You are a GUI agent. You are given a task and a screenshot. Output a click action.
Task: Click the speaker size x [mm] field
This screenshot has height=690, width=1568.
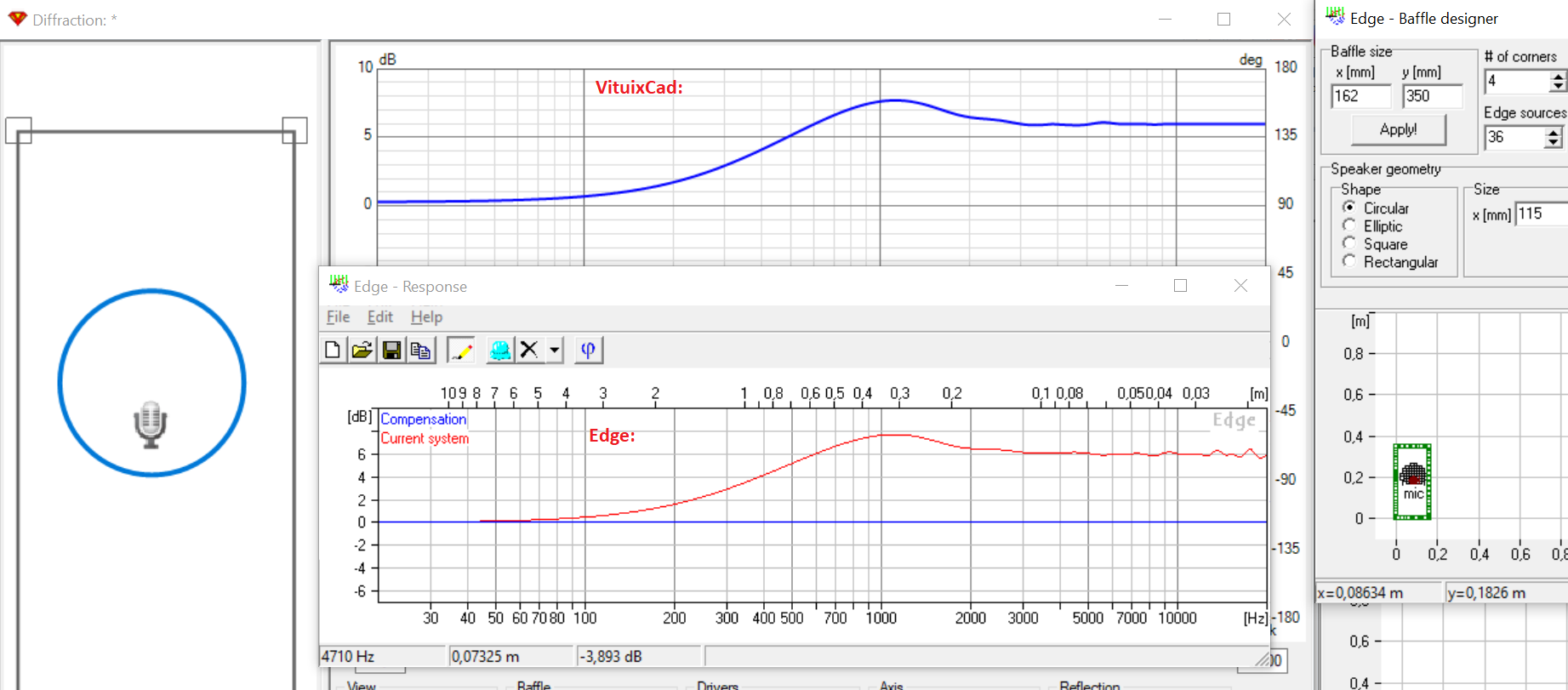point(1542,214)
